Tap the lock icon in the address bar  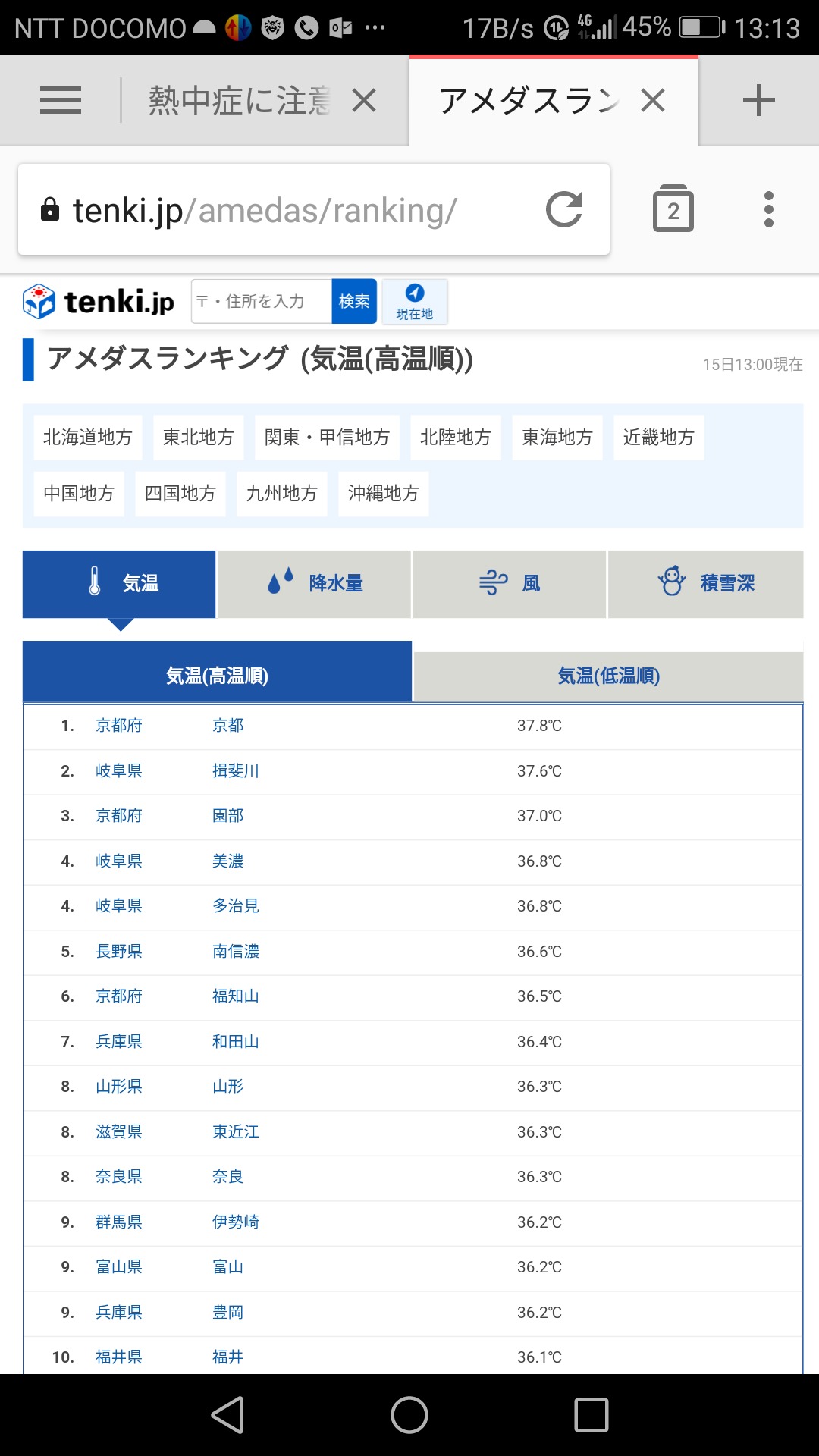pyautogui.click(x=50, y=209)
